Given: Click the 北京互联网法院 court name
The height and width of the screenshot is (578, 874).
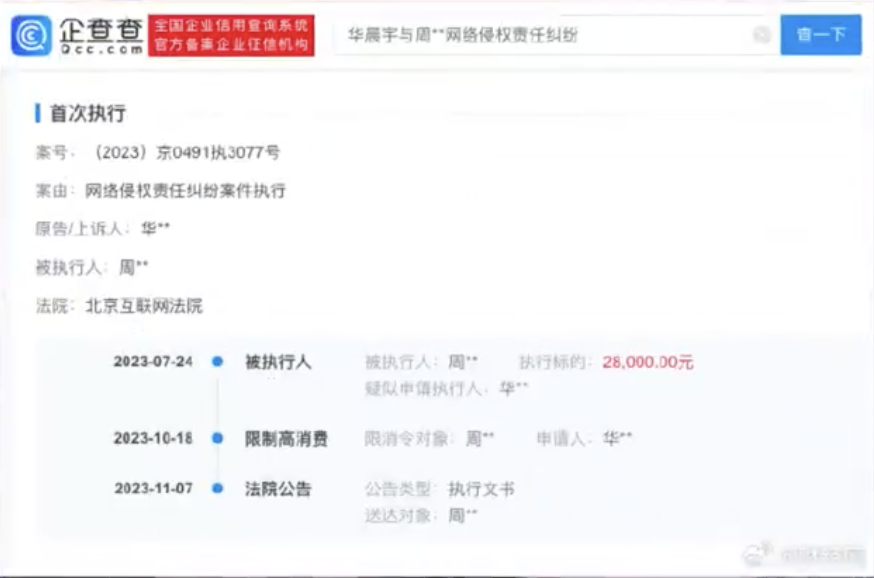Looking at the screenshot, I should [144, 305].
